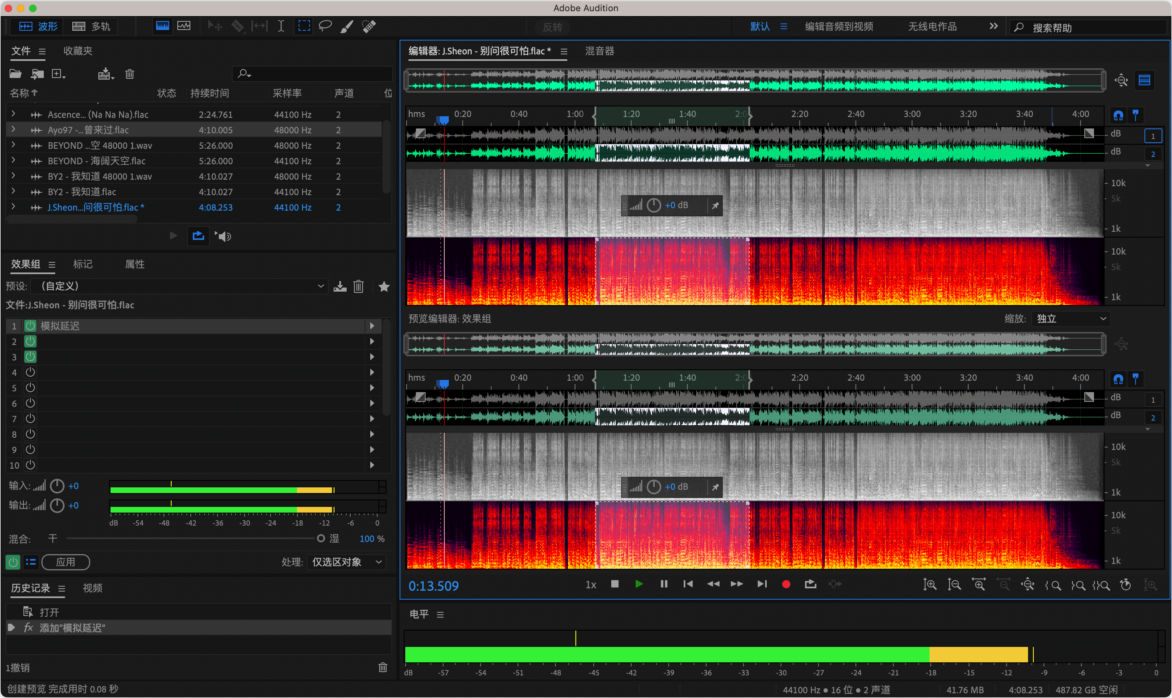Expand the BY2 - 我知道.flac row

coord(13,192)
